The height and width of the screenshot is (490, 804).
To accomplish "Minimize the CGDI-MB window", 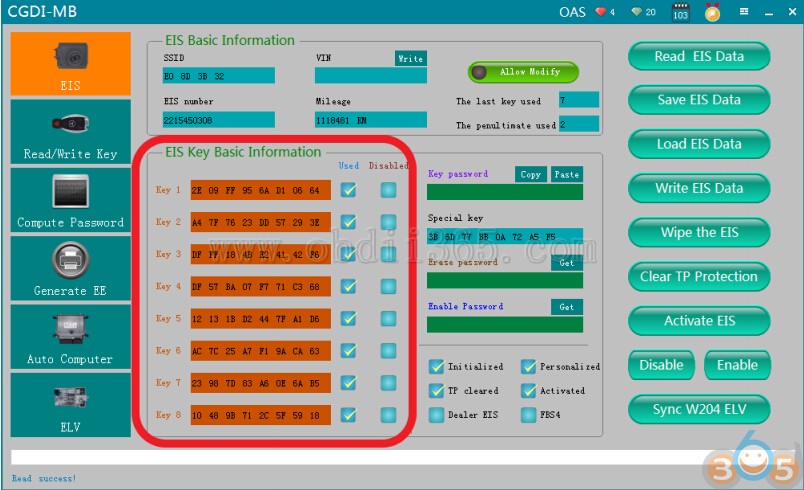I will pos(769,12).
